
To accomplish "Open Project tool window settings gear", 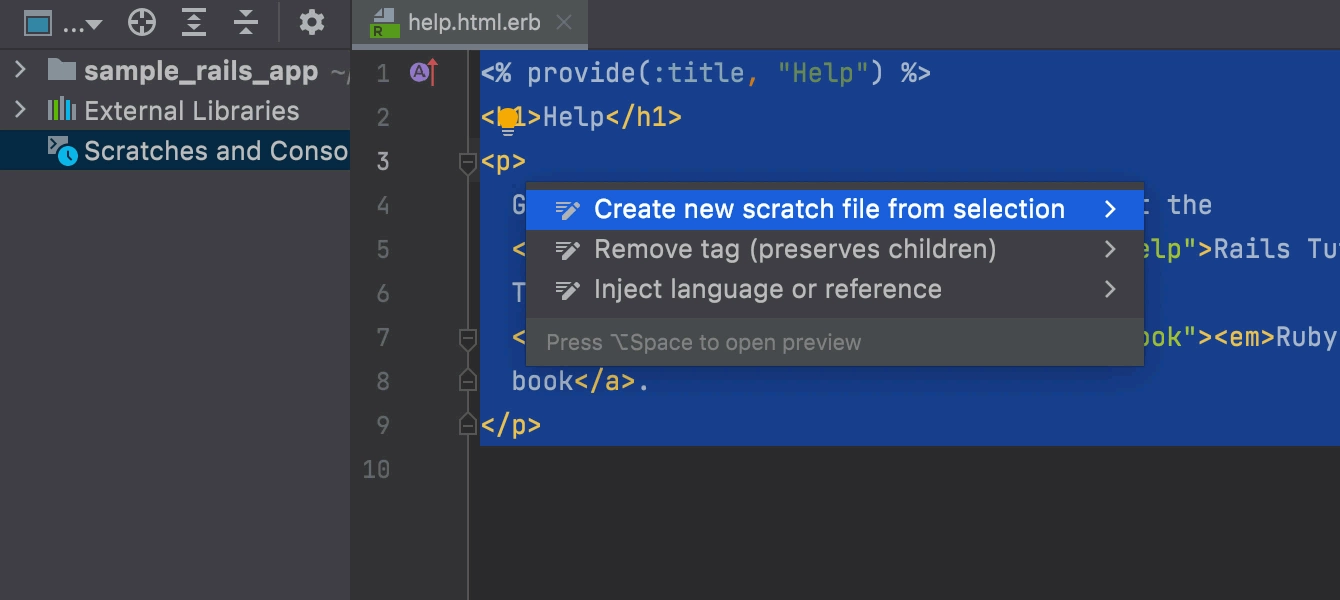I will click(312, 22).
